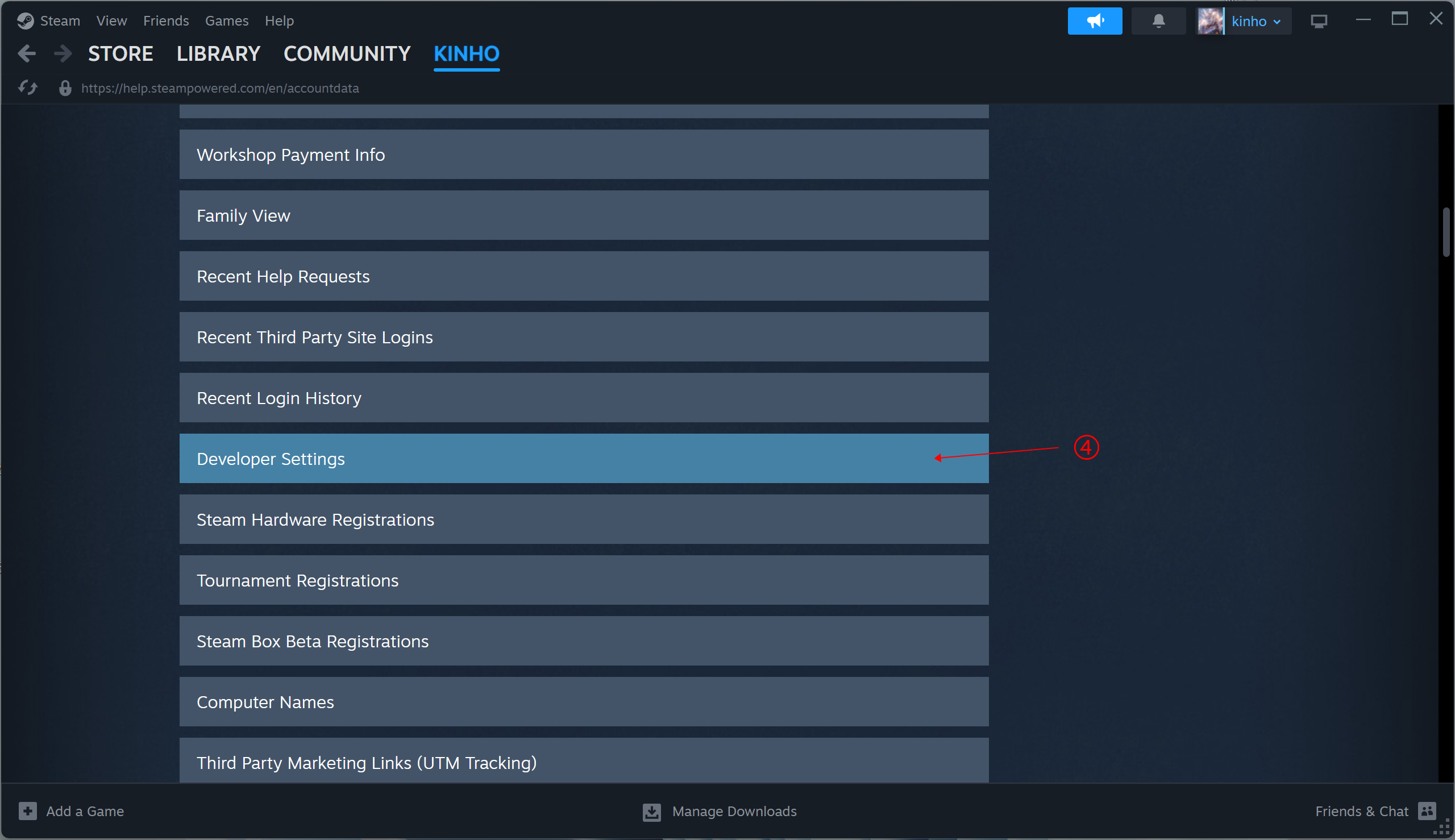Click the announcements megaphone icon
Viewport: 1455px width, 840px height.
(x=1095, y=22)
